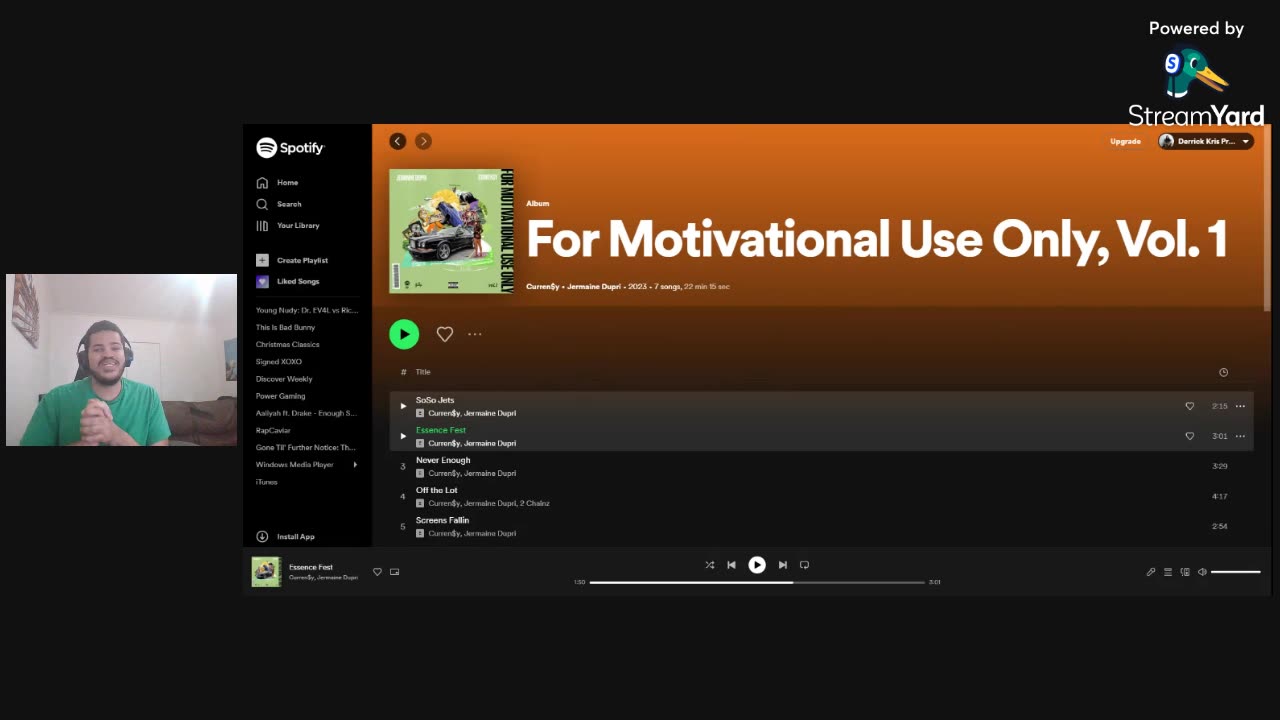Adjust the volume slider
Viewport: 1280px width, 720px height.
pyautogui.click(x=1236, y=572)
